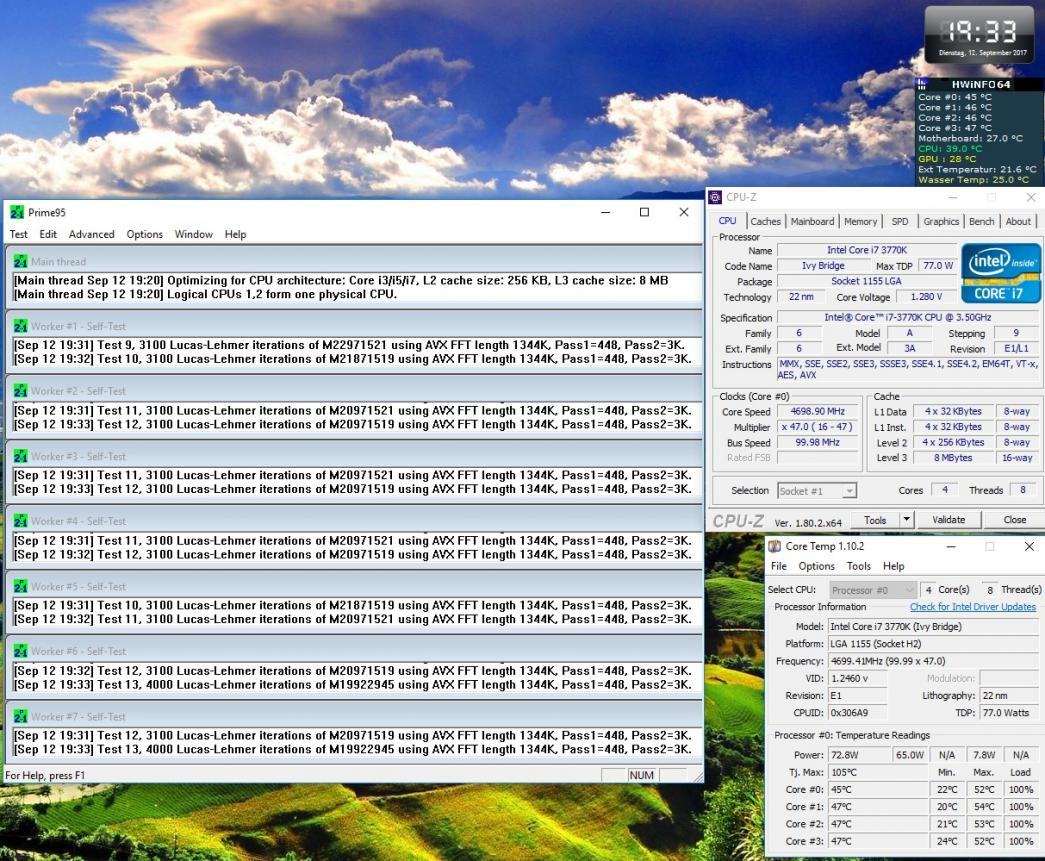Switch to the Memory tab in CPU-Z

pyautogui.click(x=860, y=221)
